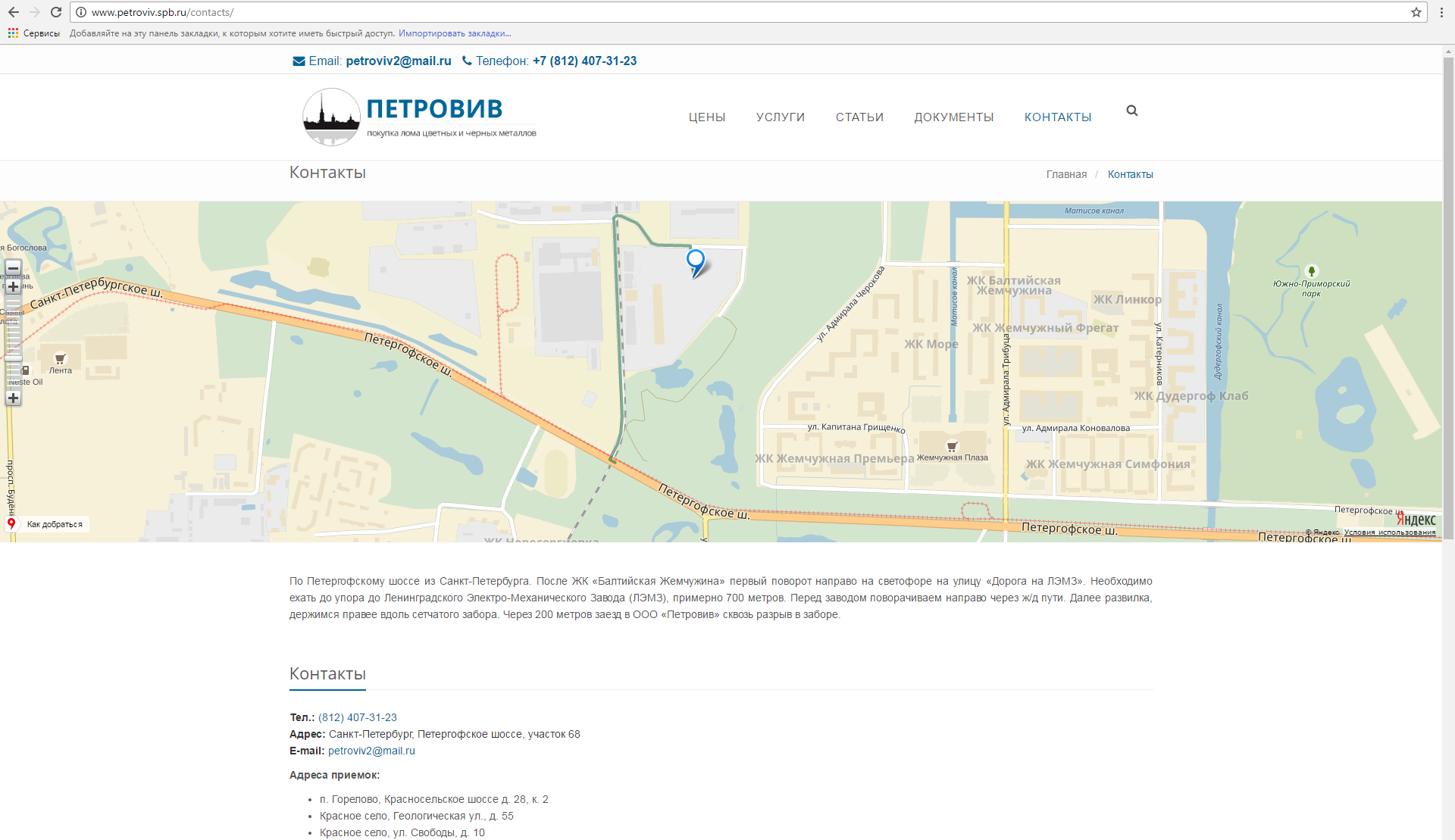The image size is (1455, 840).
Task: Click the map zoom slider handle
Action: coord(13,358)
